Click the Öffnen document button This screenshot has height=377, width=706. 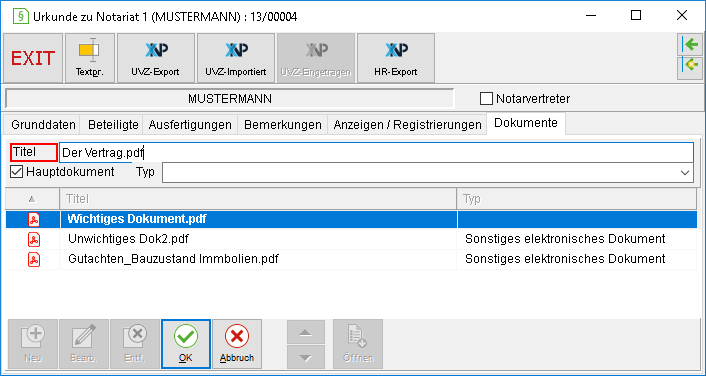pyautogui.click(x=358, y=344)
